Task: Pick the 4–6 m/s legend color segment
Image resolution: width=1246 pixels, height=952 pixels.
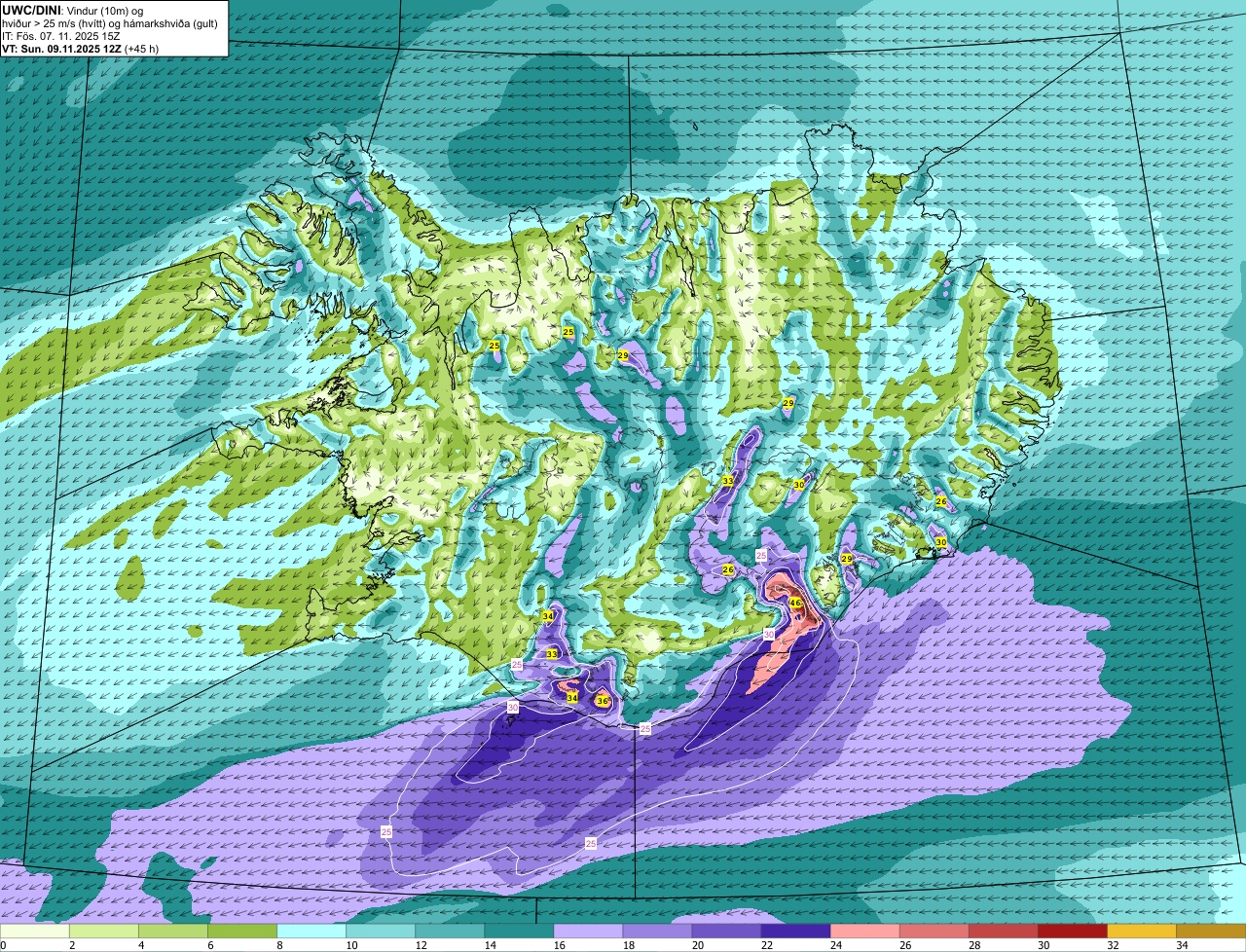Action: click(173, 931)
